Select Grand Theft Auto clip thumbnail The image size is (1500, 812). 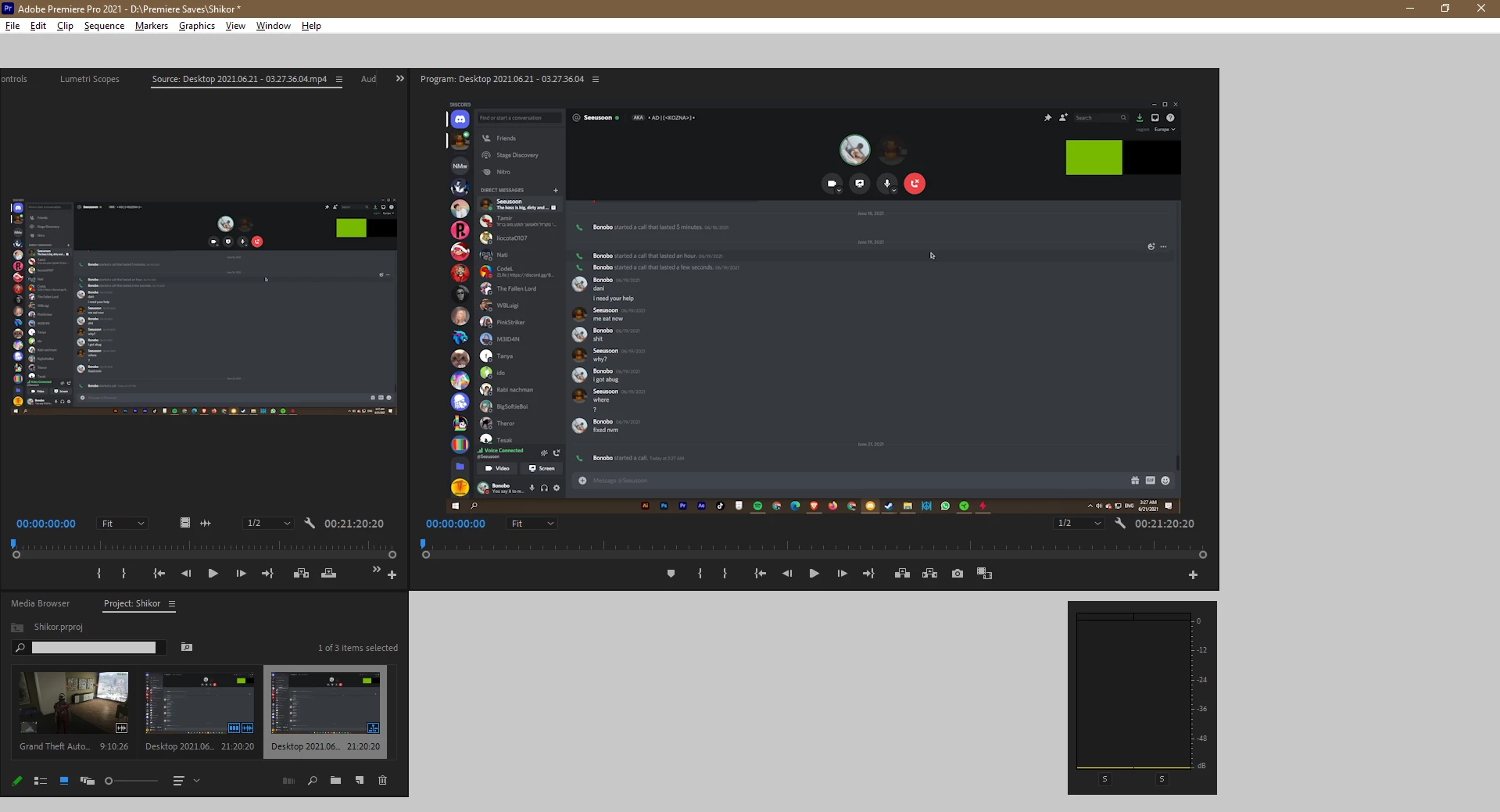(74, 703)
